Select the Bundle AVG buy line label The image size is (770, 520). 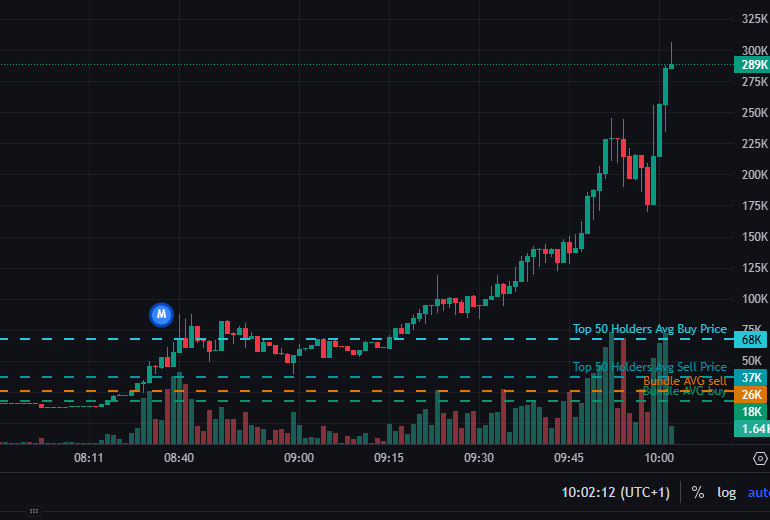point(685,391)
